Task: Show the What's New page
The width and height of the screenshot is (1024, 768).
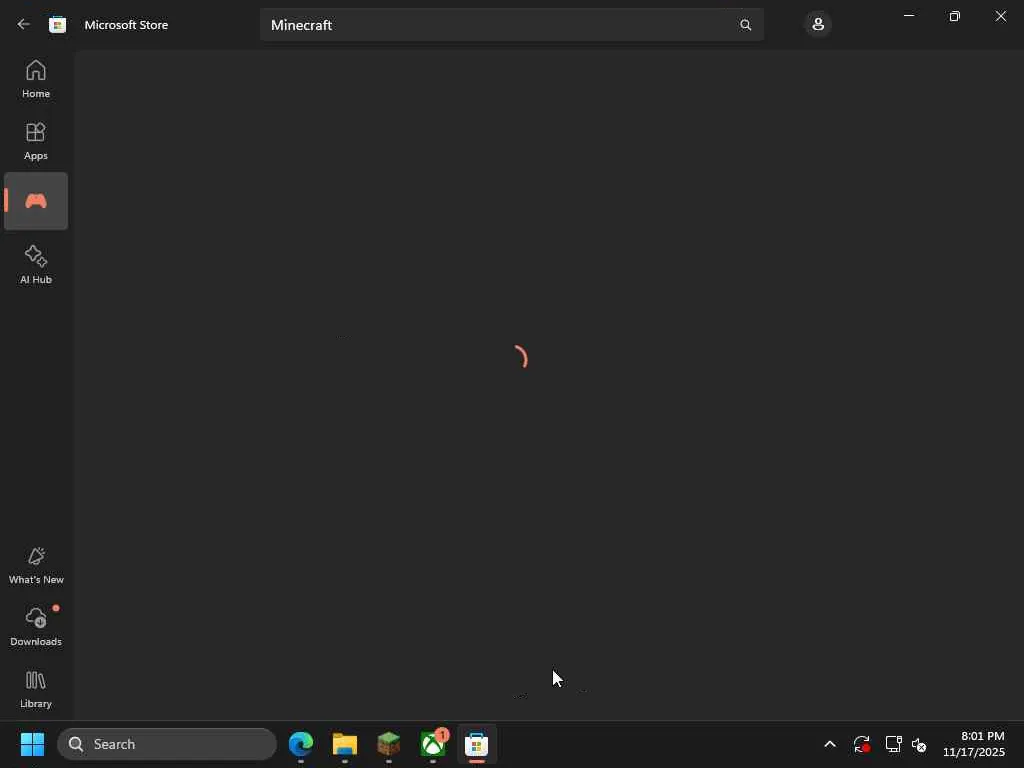Action: [x=36, y=566]
